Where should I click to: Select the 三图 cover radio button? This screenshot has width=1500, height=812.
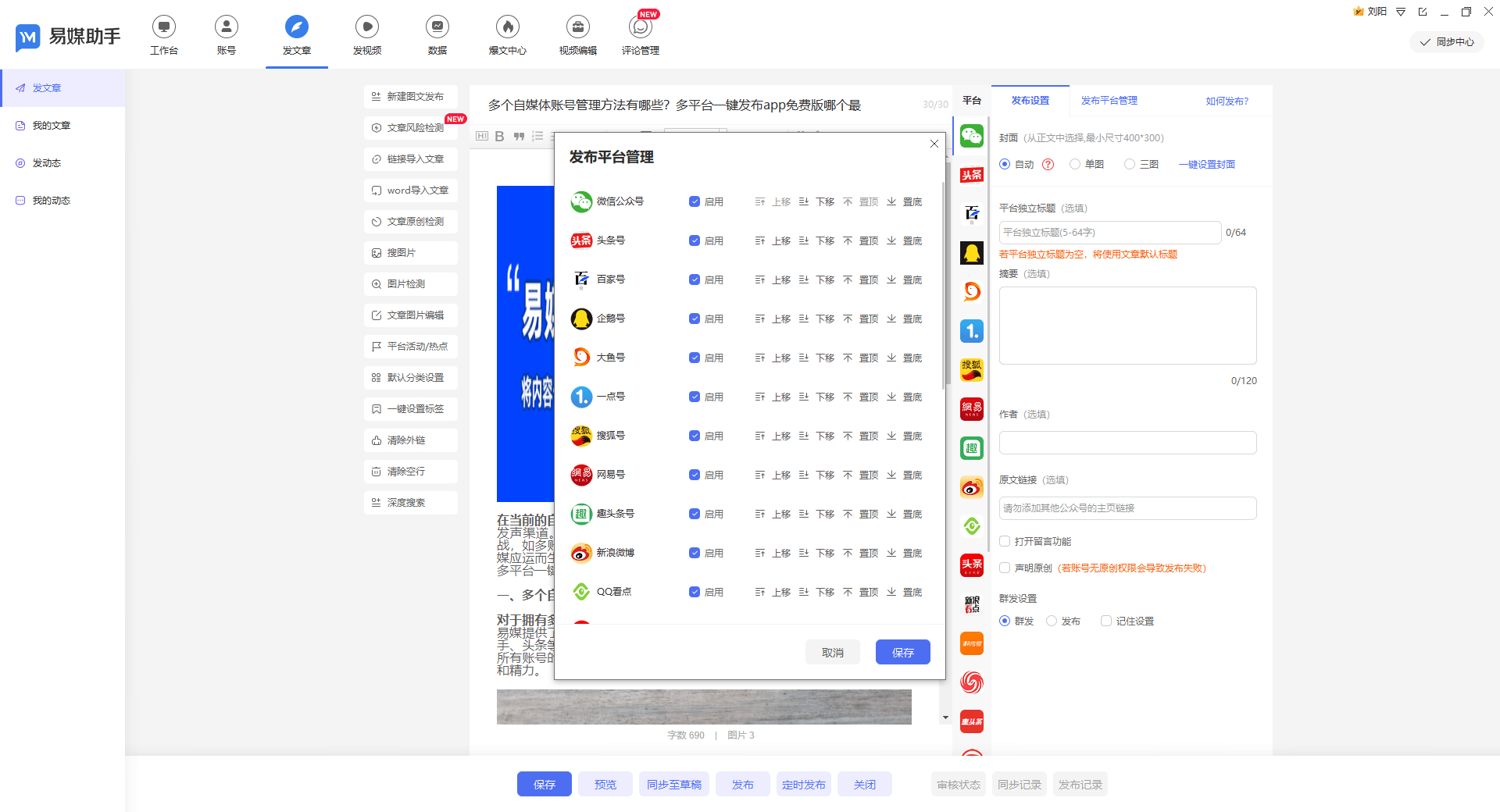click(x=1129, y=164)
